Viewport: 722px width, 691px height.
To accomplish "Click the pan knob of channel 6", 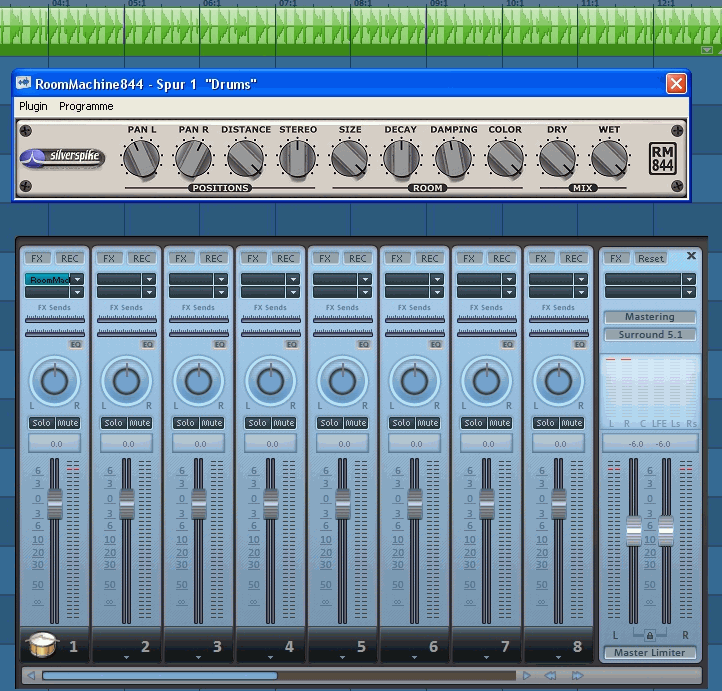I will (414, 381).
